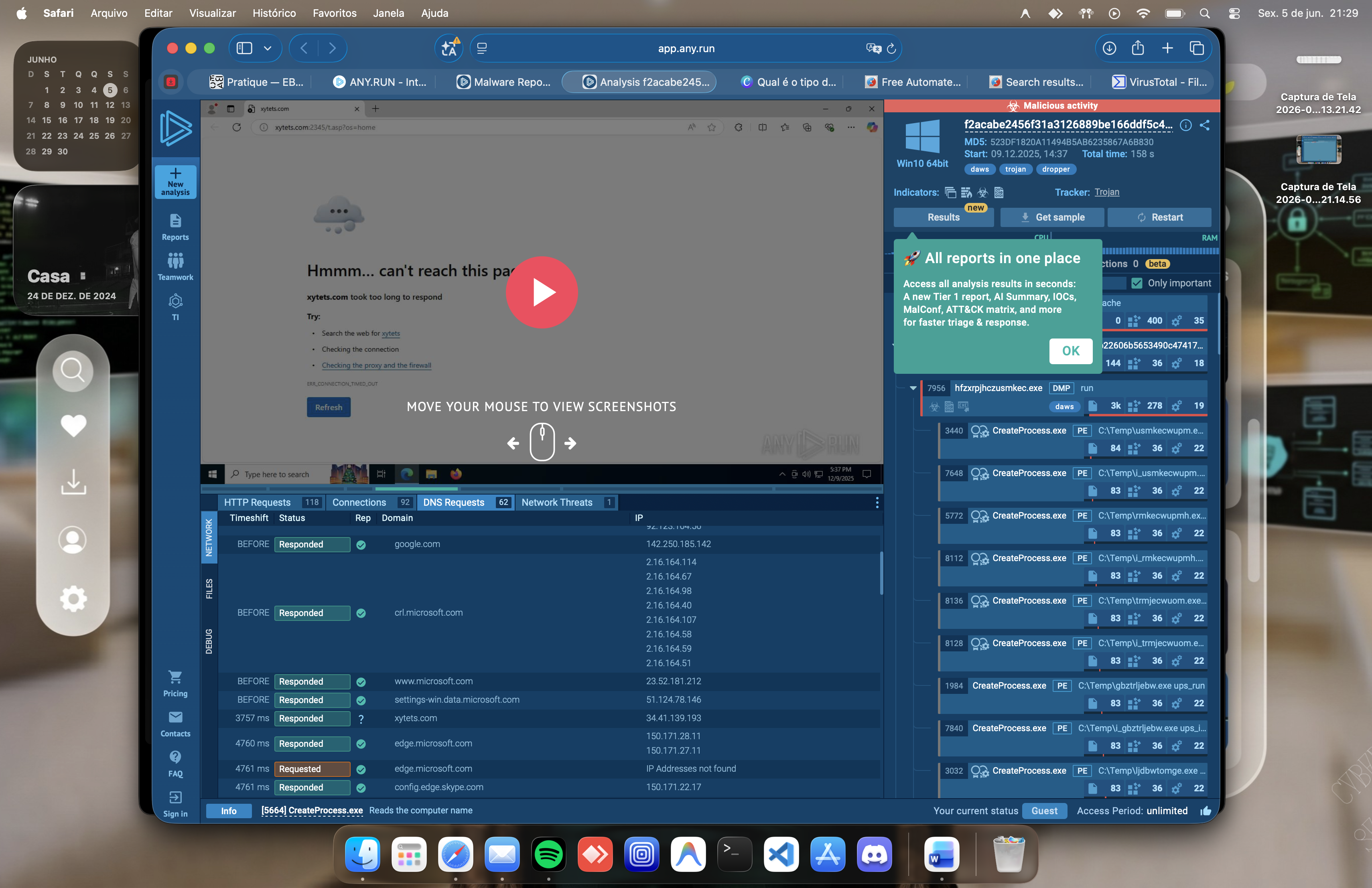Click Safari's translate icon with the warning badge
Viewport: 1372px width, 888px height.
point(450,49)
